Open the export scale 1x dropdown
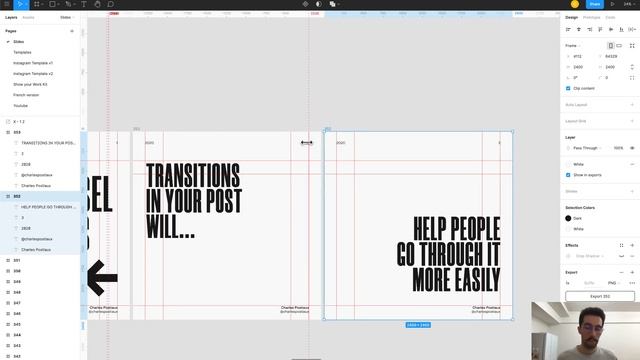The height and width of the screenshot is (360, 640). (568, 283)
